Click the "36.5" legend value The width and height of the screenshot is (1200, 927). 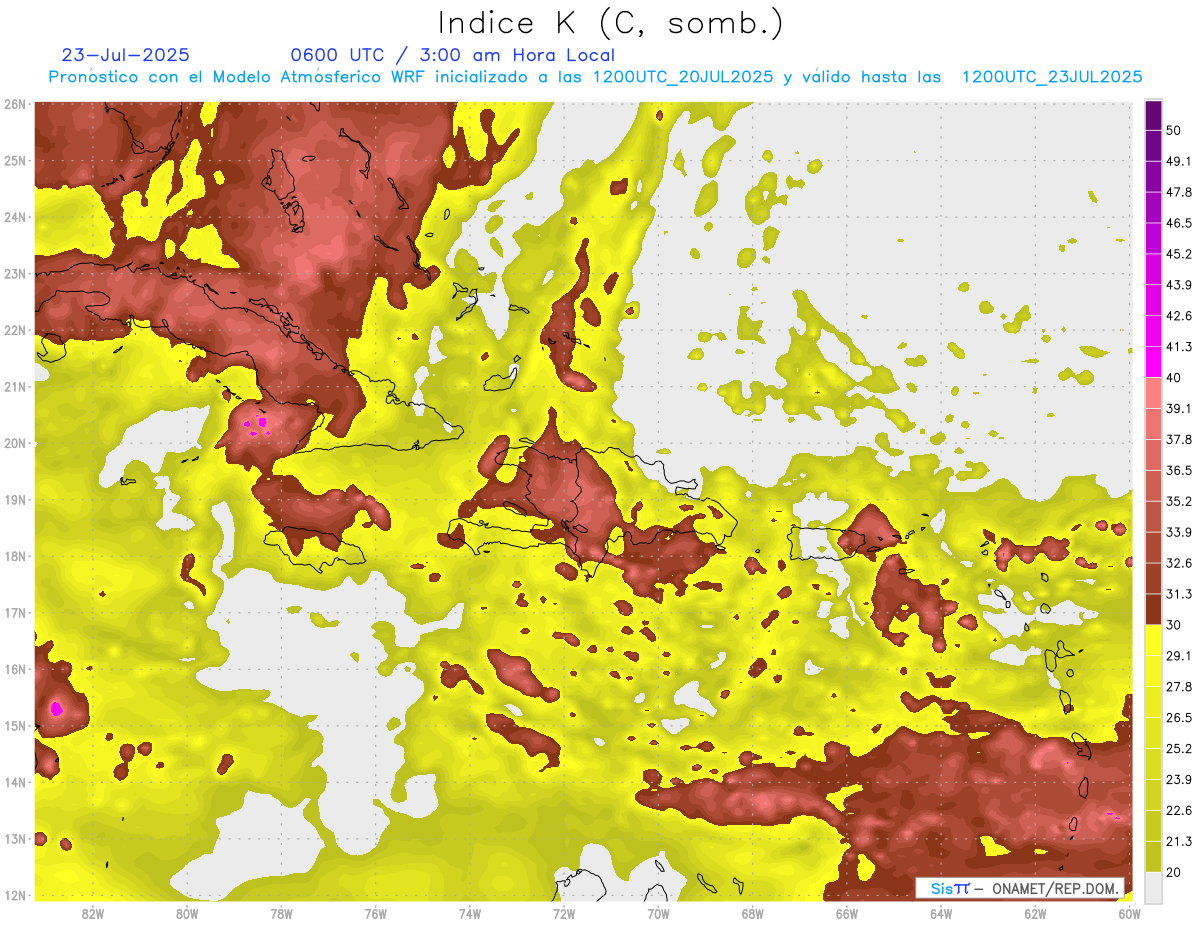click(1177, 470)
